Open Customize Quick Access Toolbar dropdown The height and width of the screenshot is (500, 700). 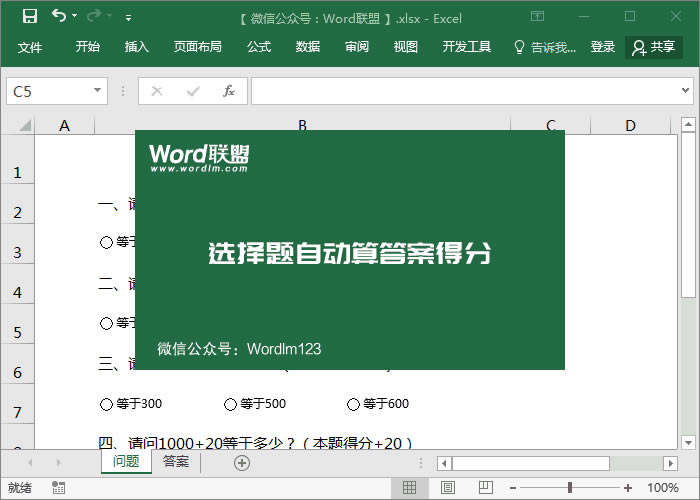[x=128, y=17]
